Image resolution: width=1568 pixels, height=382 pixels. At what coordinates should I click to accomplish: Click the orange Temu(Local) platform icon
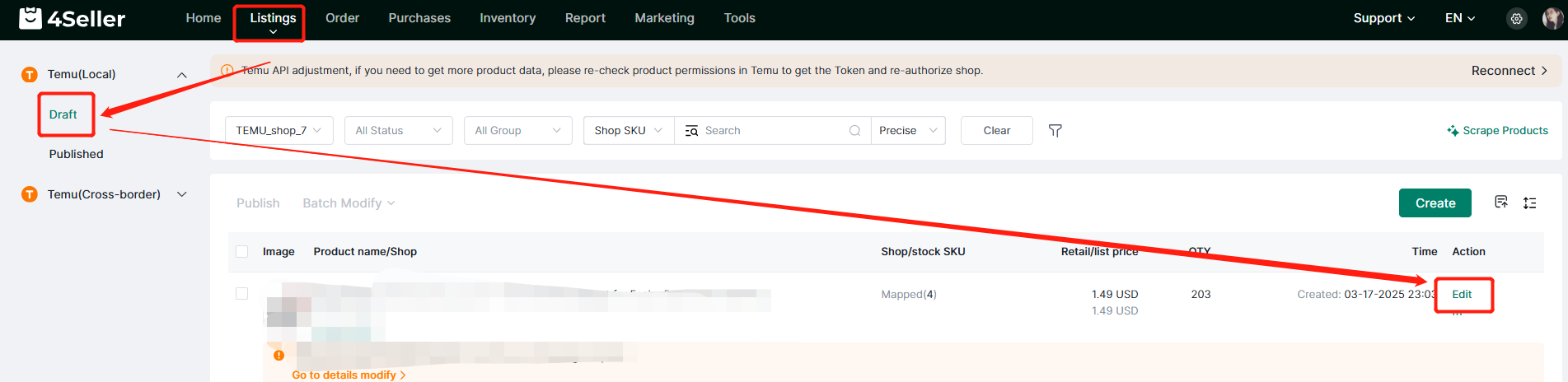(x=30, y=74)
